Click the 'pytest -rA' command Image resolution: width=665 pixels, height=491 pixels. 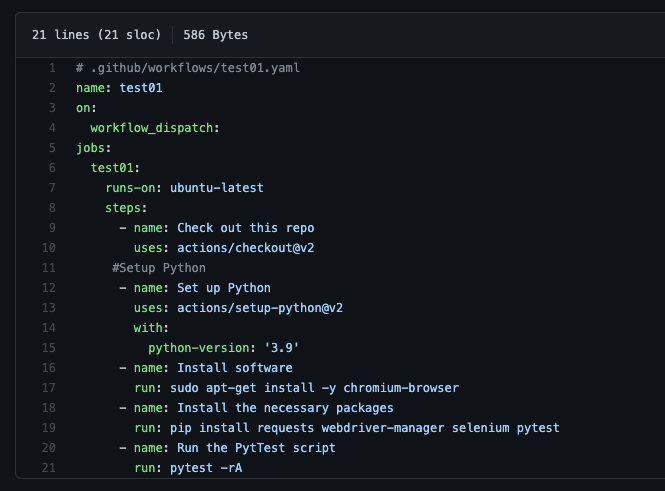tap(206, 468)
